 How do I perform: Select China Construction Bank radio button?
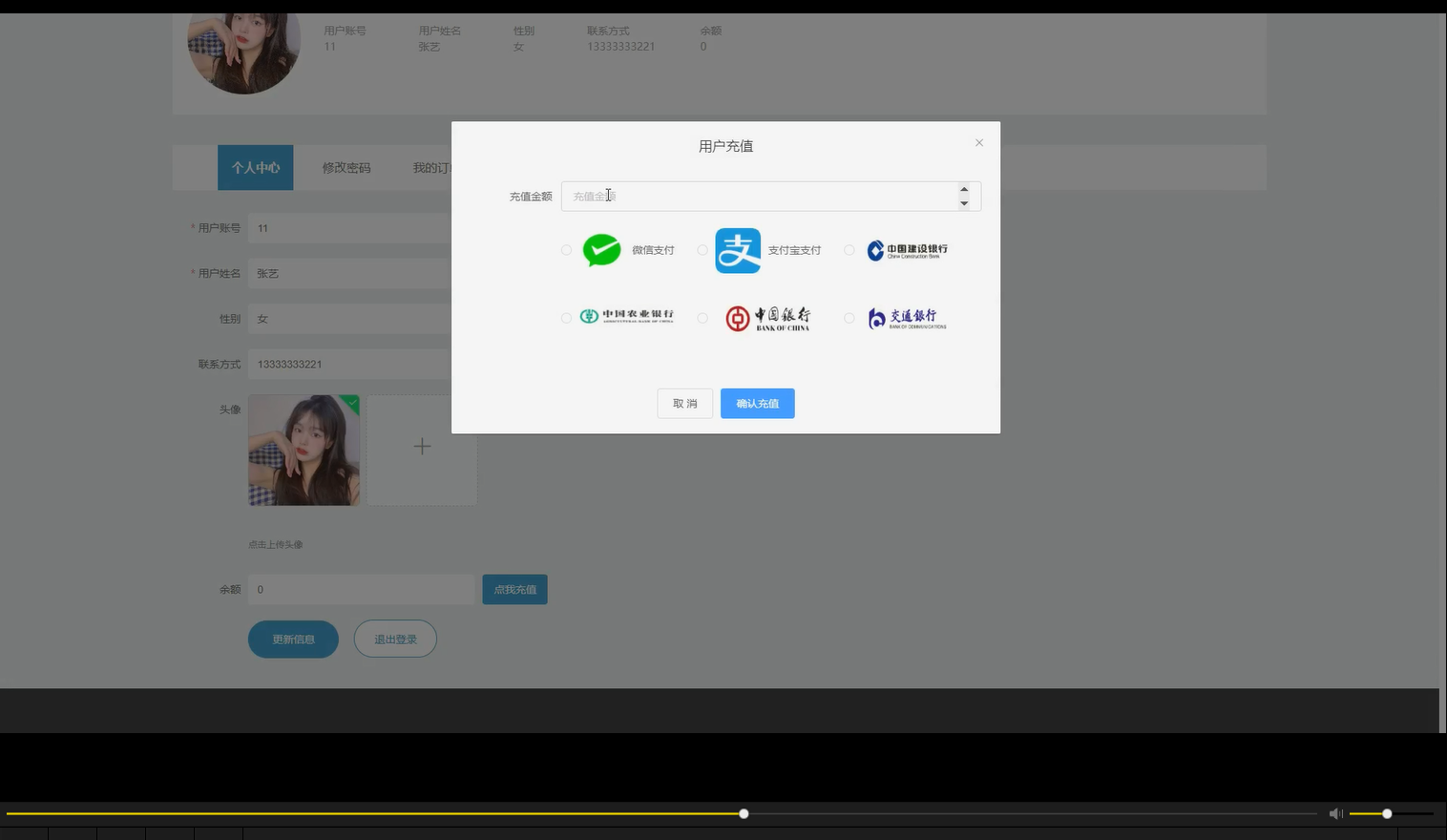(x=849, y=250)
